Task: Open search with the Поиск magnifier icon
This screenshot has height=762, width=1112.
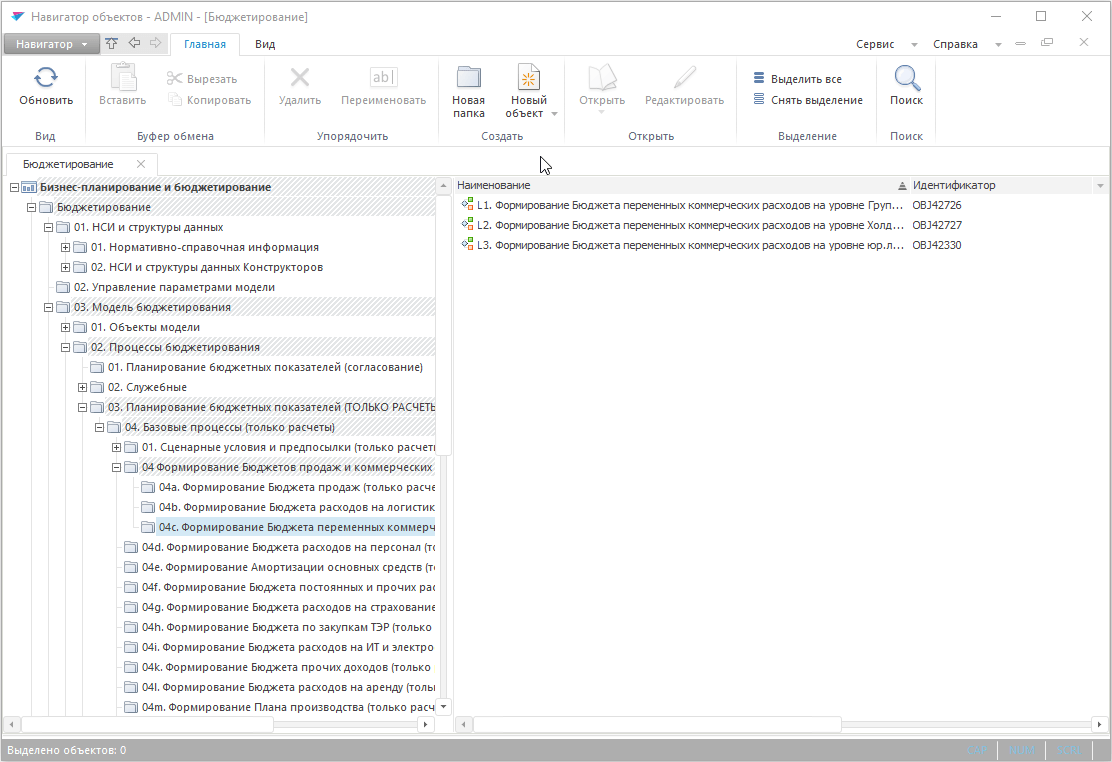Action: pos(906,80)
